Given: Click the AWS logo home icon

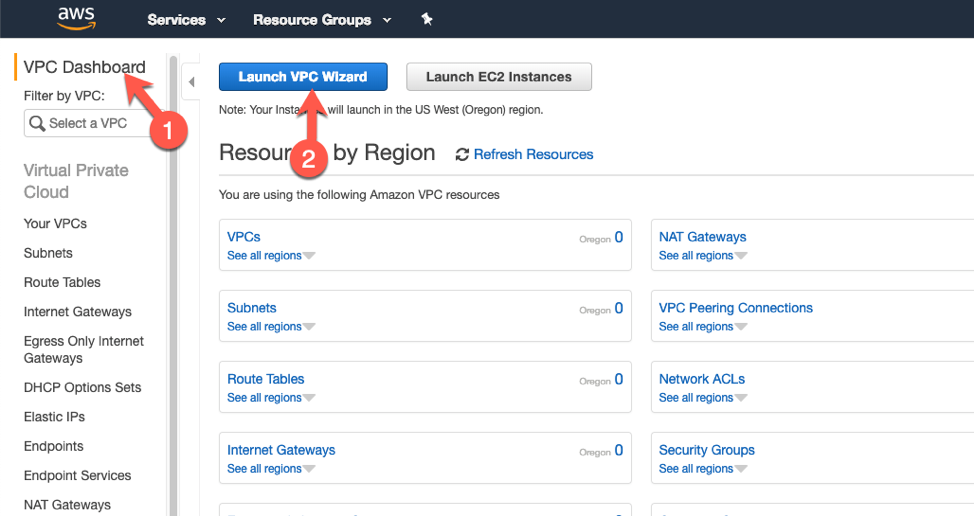Looking at the screenshot, I should click(76, 19).
